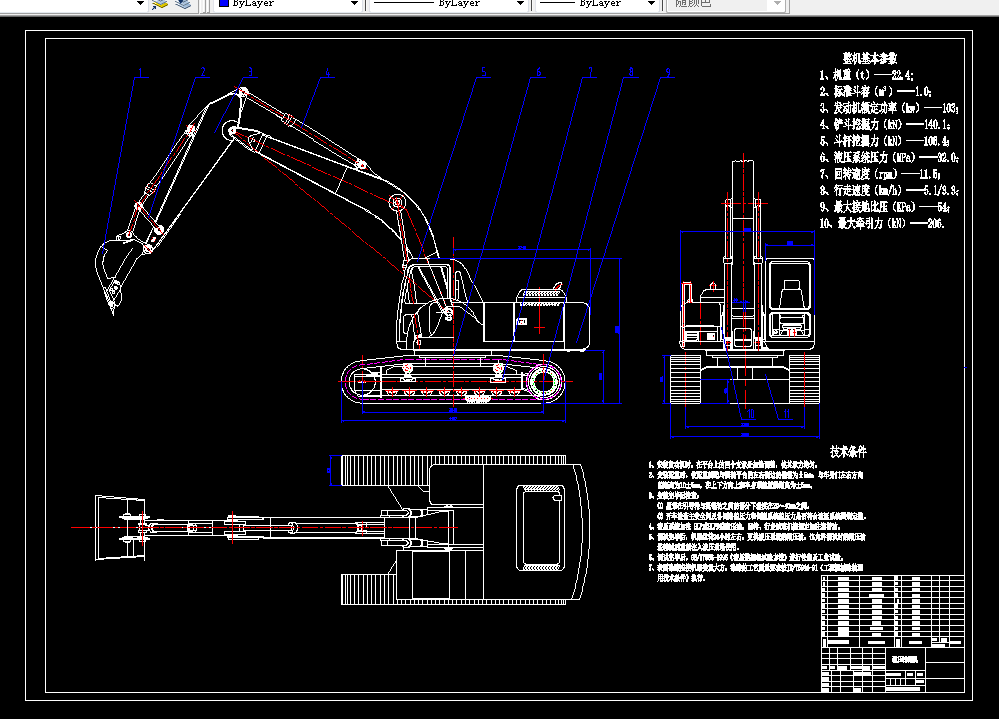
Task: Click the title block drawing name cell
Action: click(x=905, y=660)
